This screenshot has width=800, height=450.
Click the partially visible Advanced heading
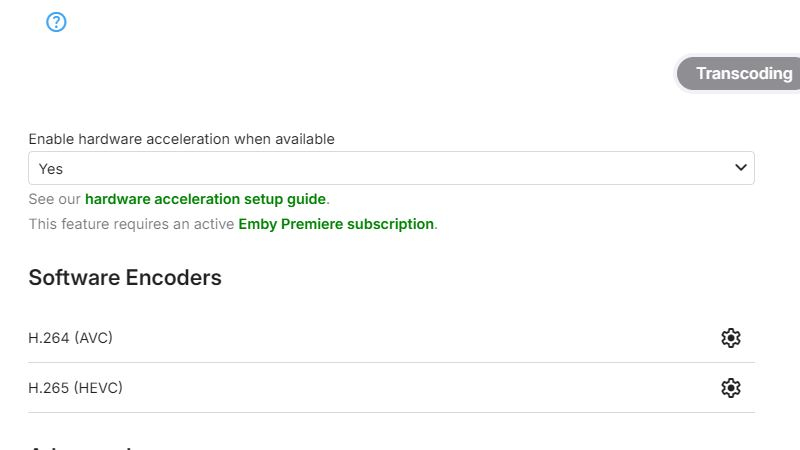80,447
